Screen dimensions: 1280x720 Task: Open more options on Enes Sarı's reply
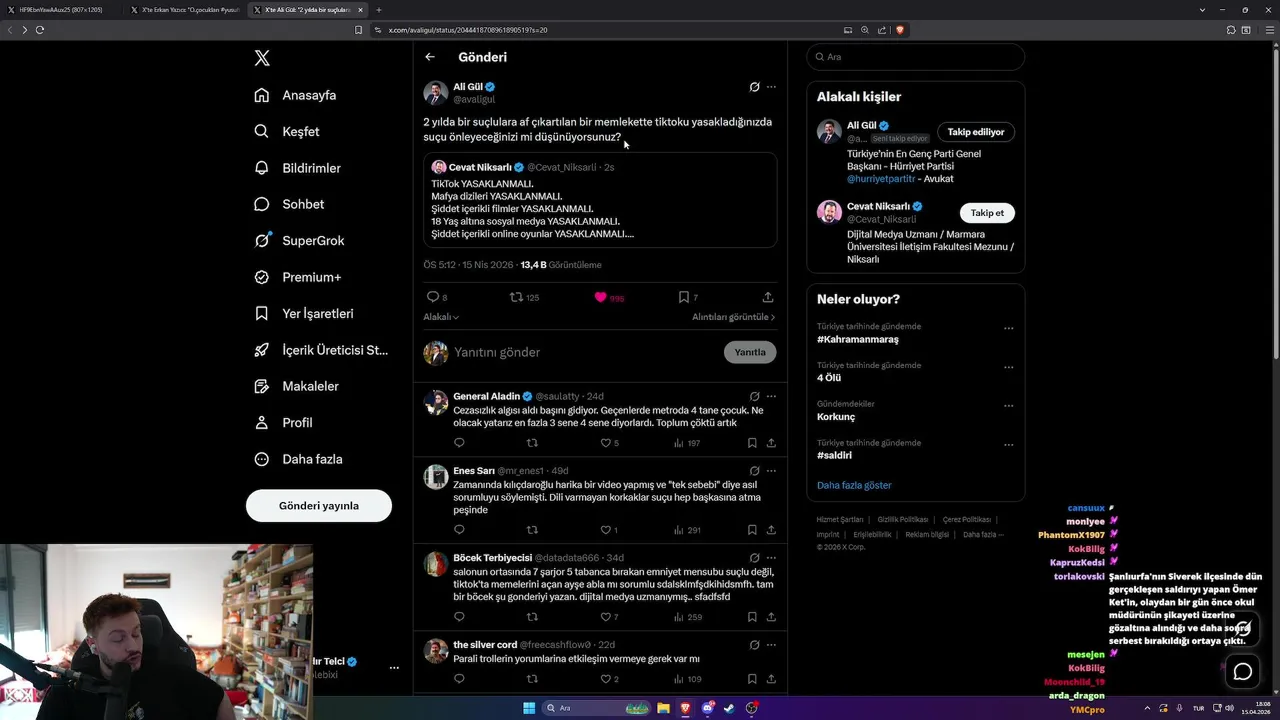tap(771, 470)
